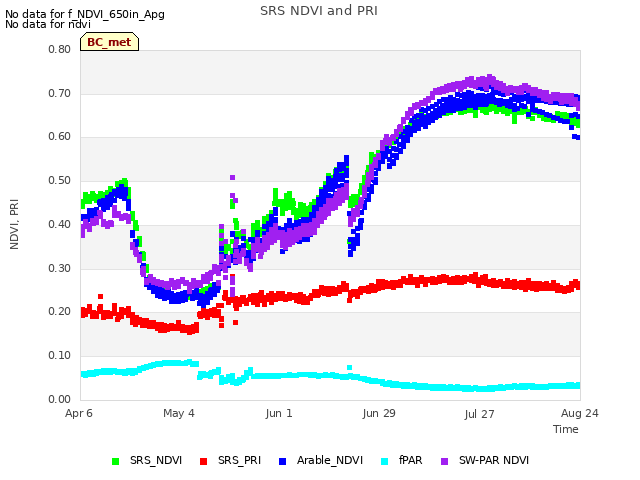Click the Jul 27 x-axis tick label
This screenshot has width=640, height=480.
(479, 414)
